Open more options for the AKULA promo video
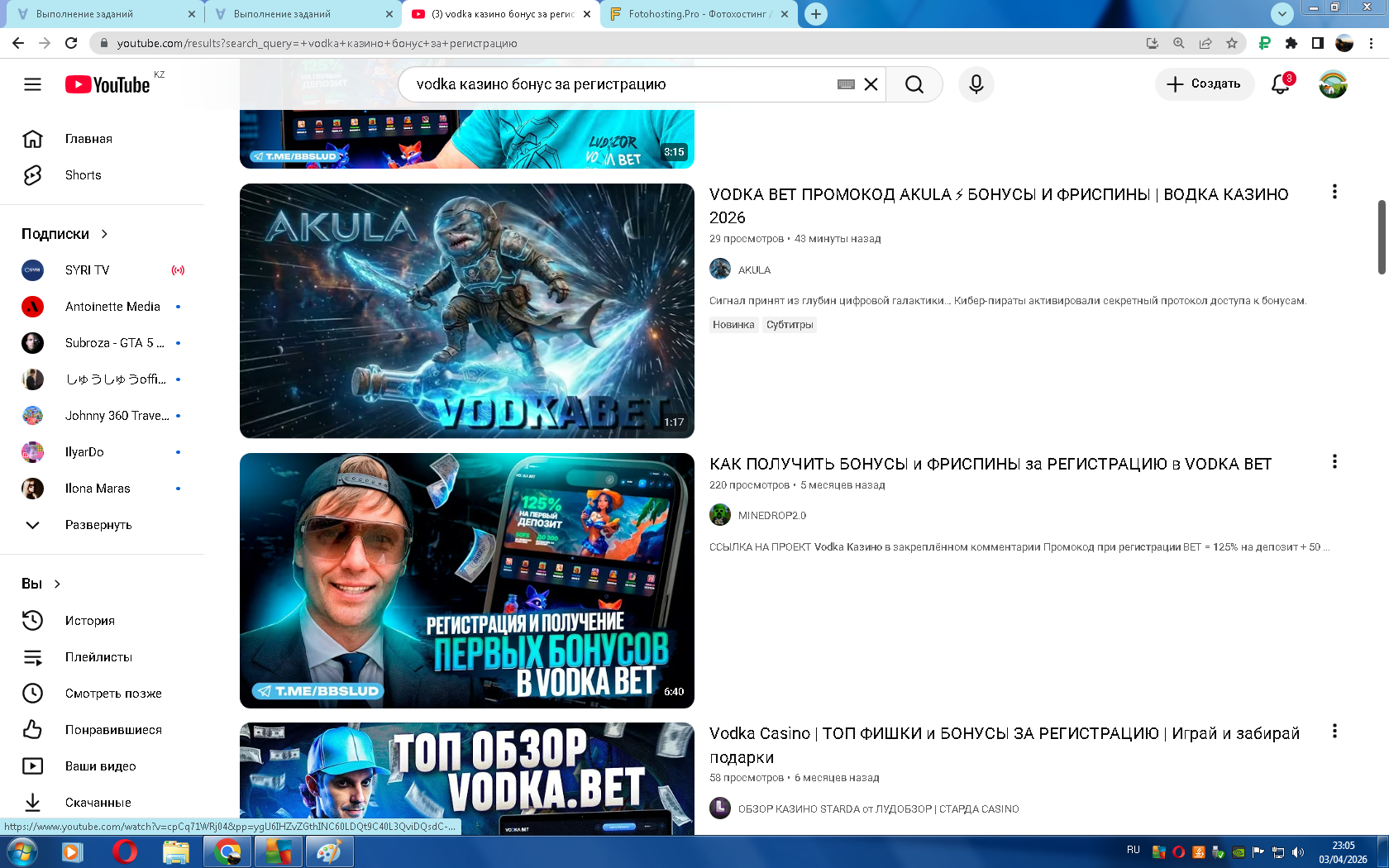Screen dimensions: 1389x868 click(x=1334, y=192)
